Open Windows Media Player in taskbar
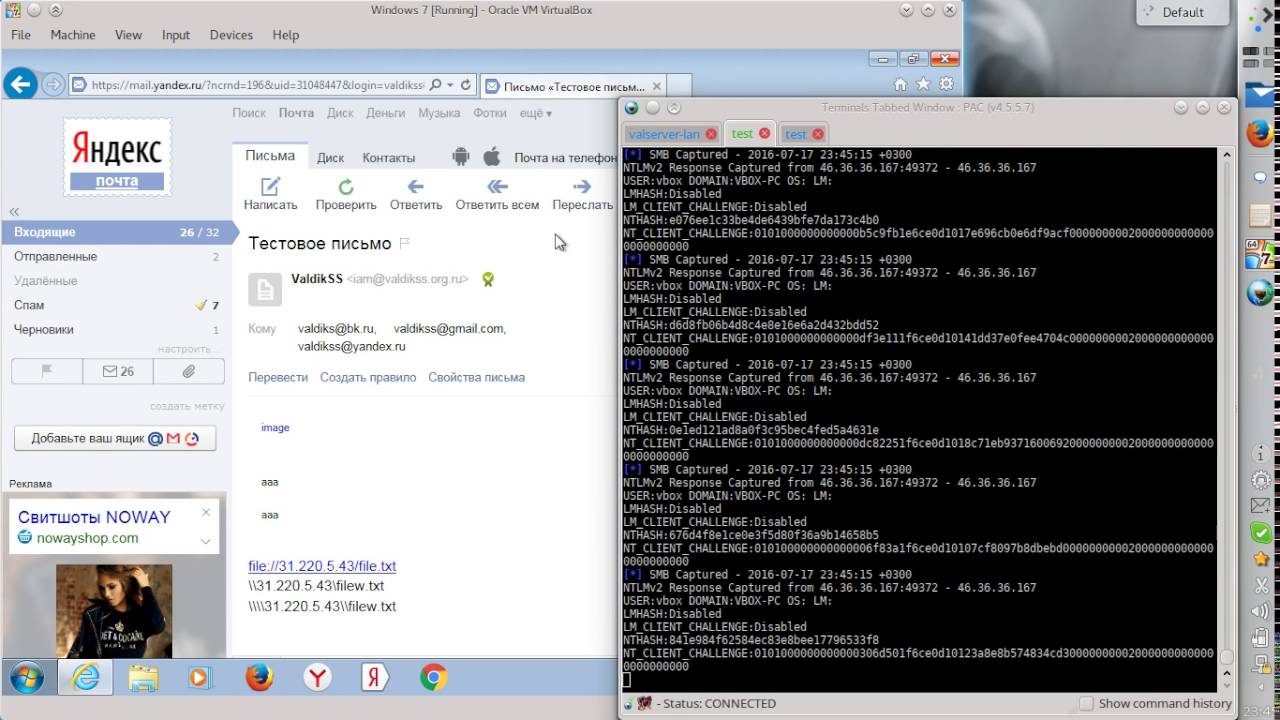This screenshot has width=1280, height=720. (x=201, y=677)
